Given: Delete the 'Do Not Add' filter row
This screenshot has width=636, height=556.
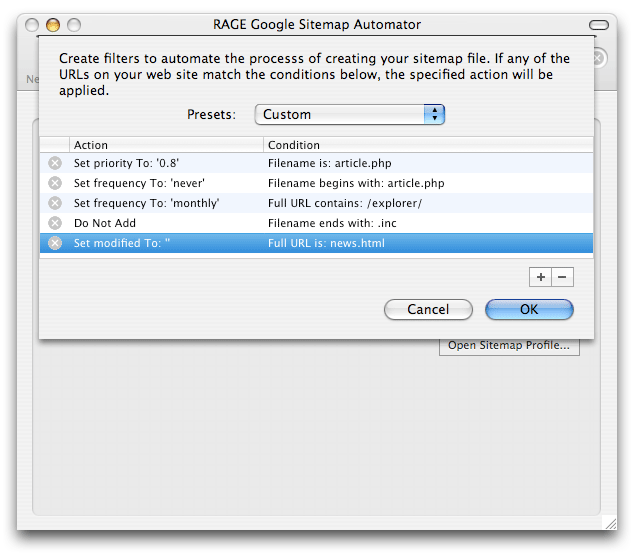Looking at the screenshot, I should point(55,223).
